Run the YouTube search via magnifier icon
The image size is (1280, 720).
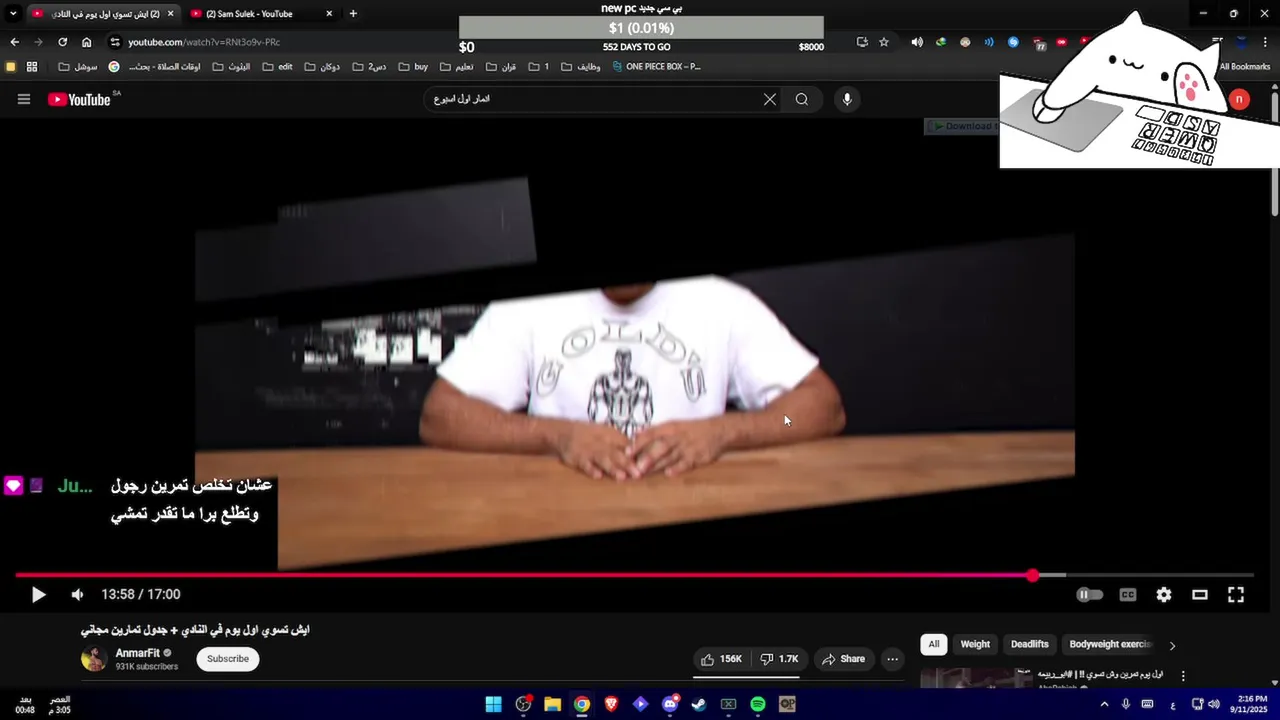(802, 99)
